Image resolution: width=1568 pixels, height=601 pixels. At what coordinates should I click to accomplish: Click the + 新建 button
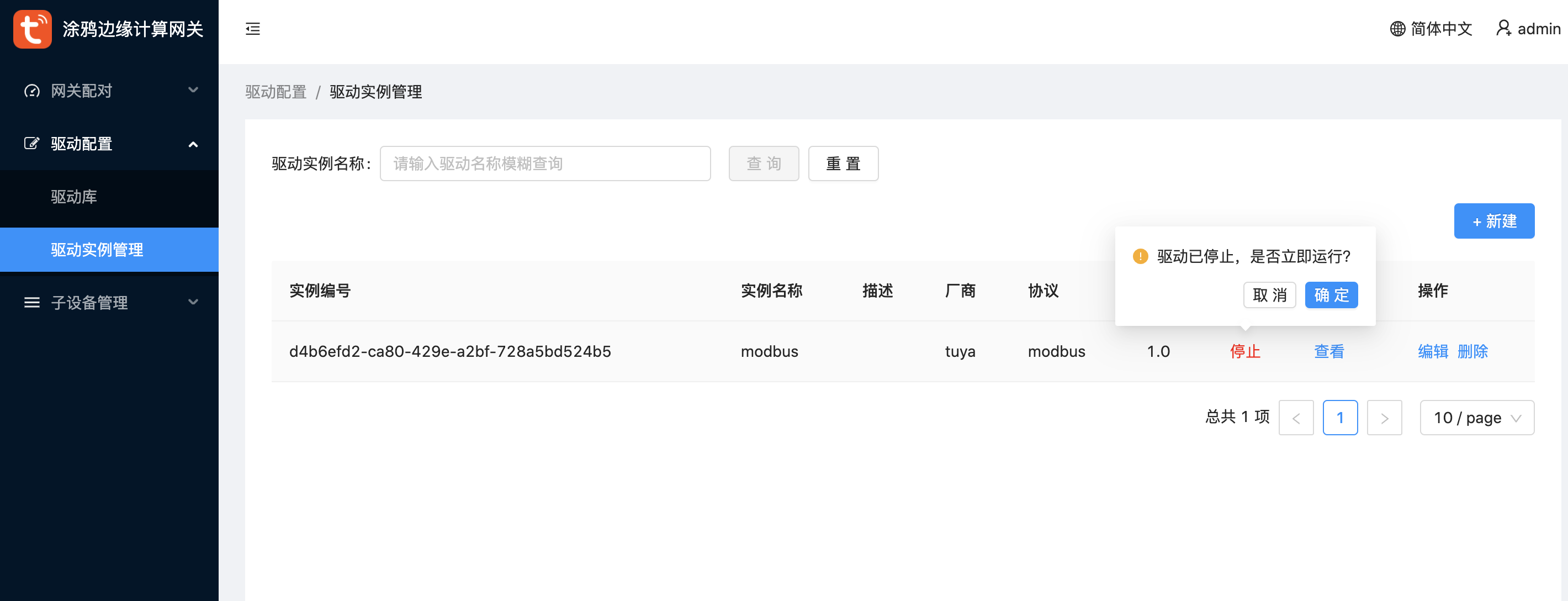click(1493, 221)
